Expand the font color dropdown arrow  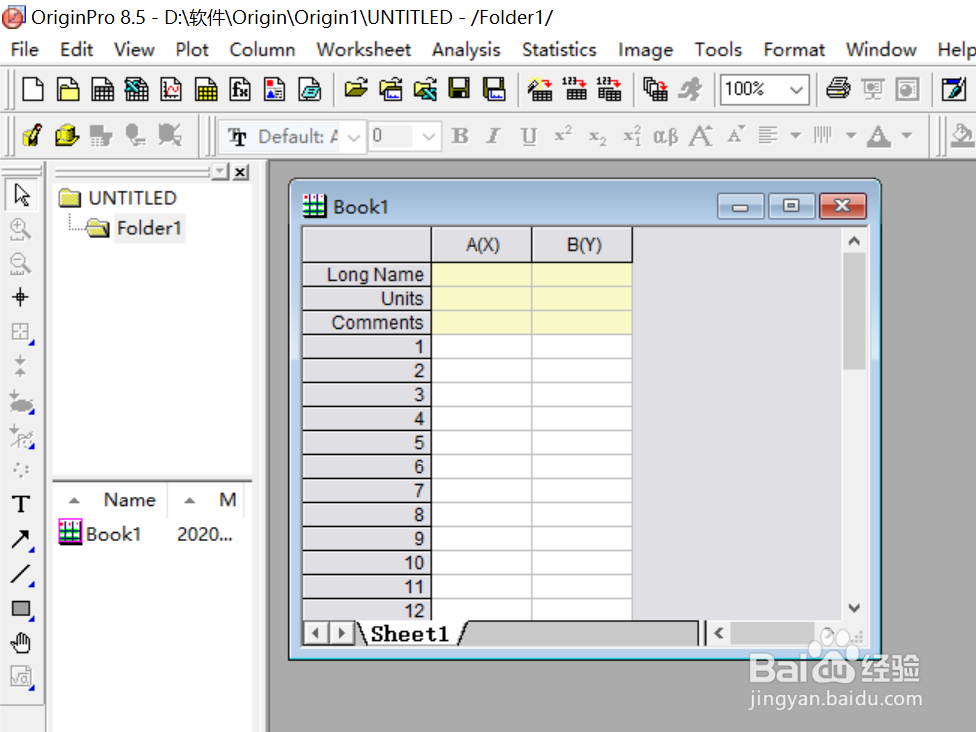pos(906,136)
